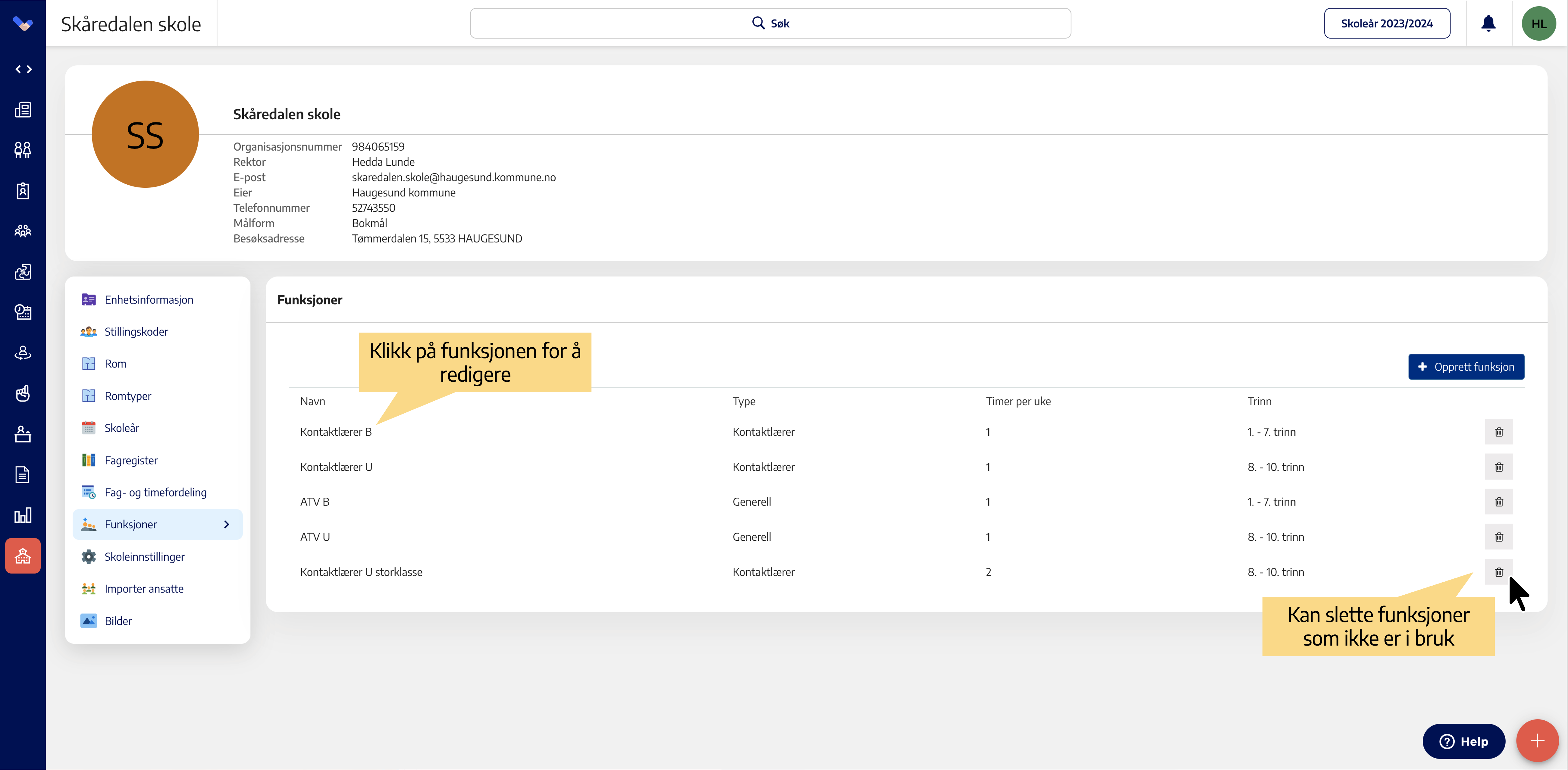Open the students sidebar icon

click(x=23, y=150)
